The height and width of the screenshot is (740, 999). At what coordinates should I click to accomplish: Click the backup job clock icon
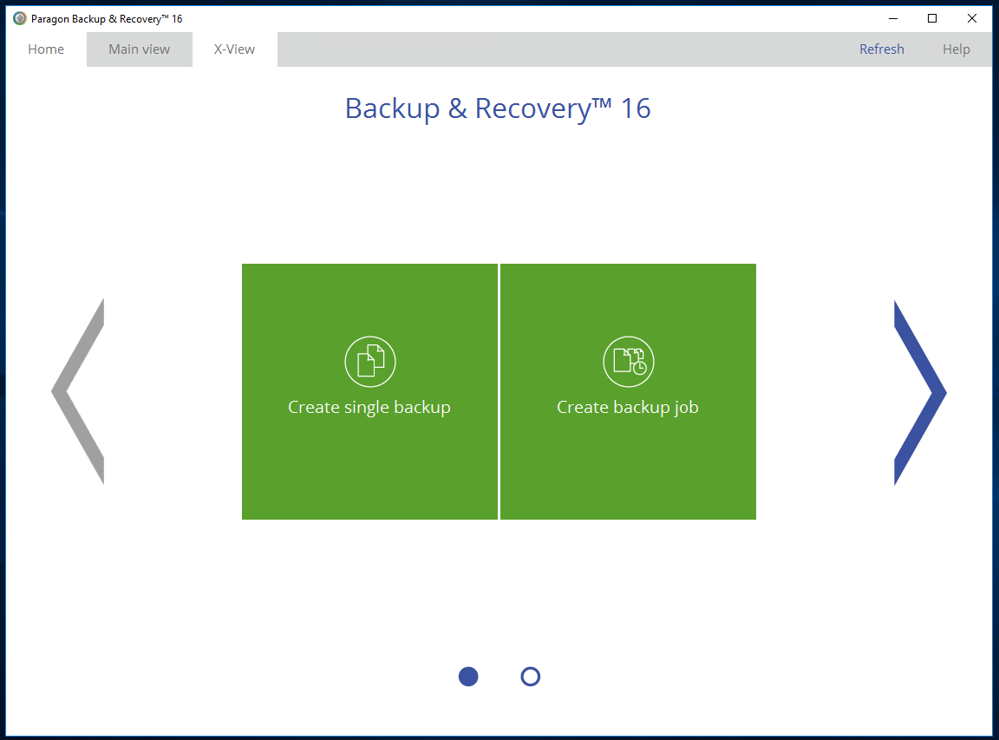[628, 361]
